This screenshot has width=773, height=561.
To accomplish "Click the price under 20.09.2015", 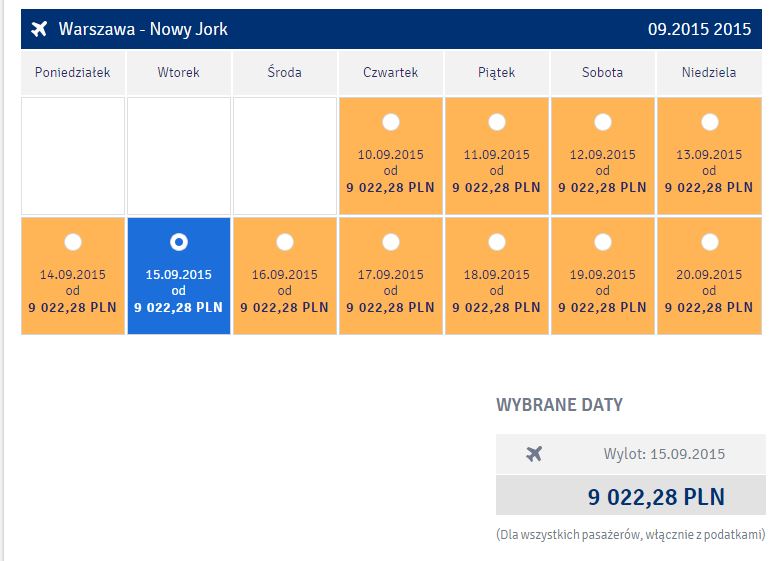I will [709, 308].
